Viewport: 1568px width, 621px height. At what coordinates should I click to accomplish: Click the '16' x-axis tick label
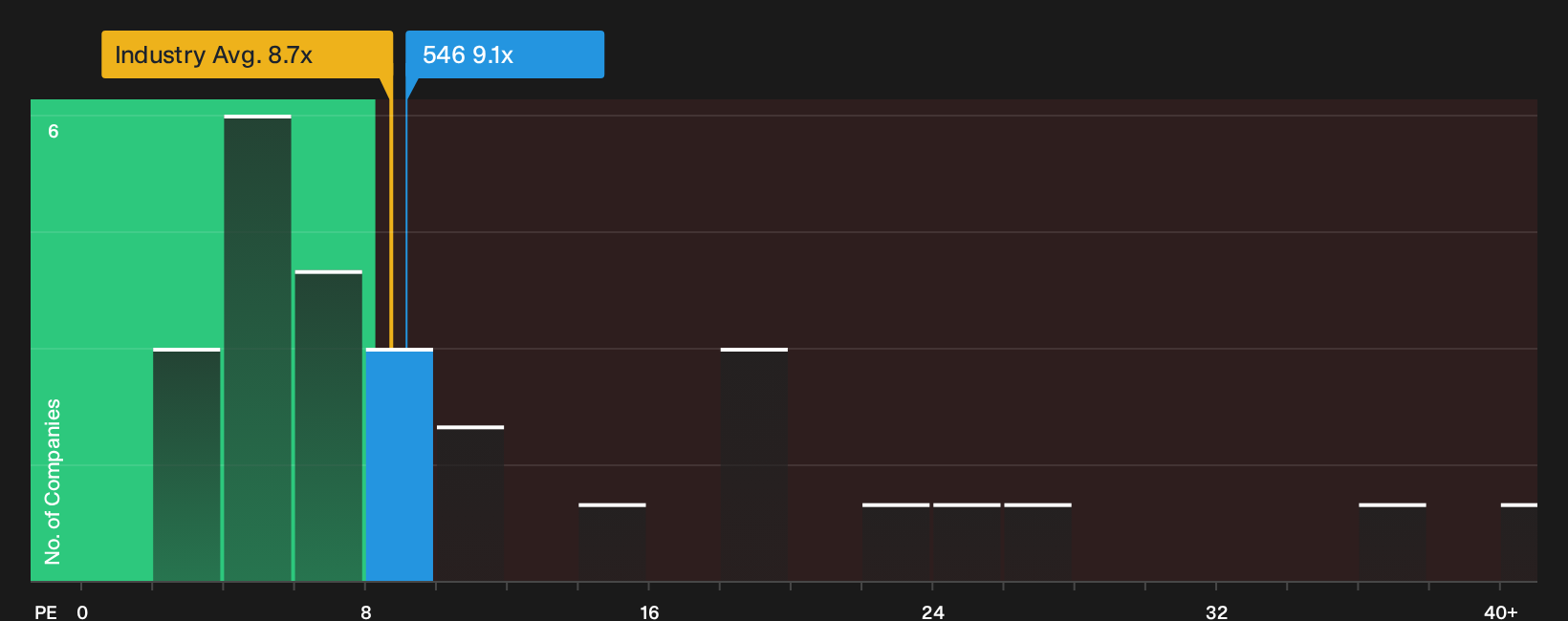coord(649,612)
